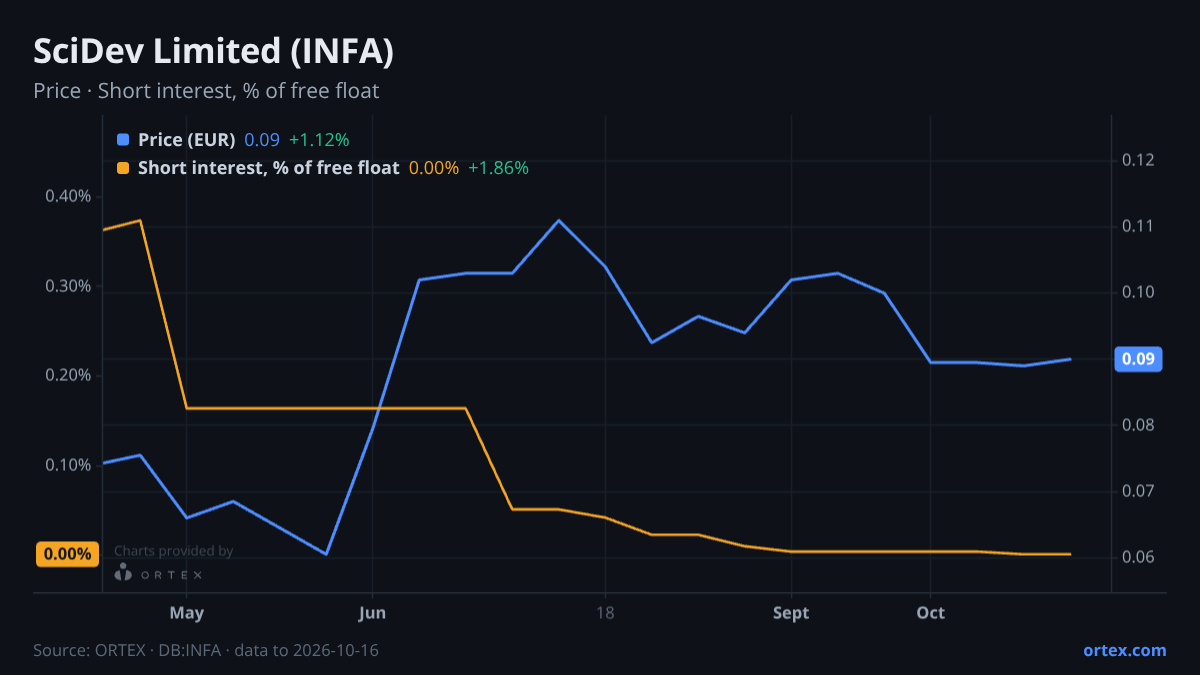Click the 18 x-axis date label
This screenshot has height=675, width=1200.
click(604, 612)
